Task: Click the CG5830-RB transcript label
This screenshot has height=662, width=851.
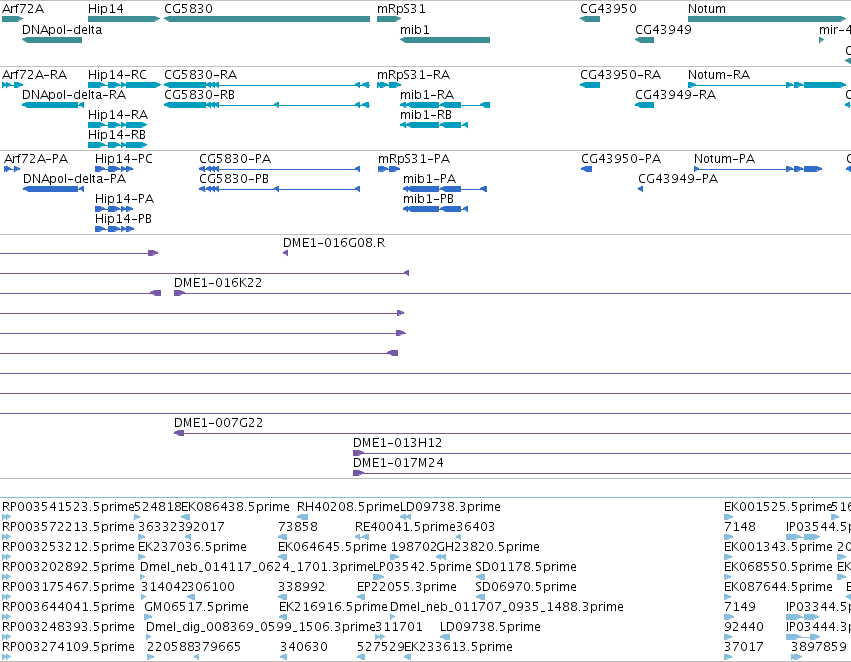Action: (199, 95)
